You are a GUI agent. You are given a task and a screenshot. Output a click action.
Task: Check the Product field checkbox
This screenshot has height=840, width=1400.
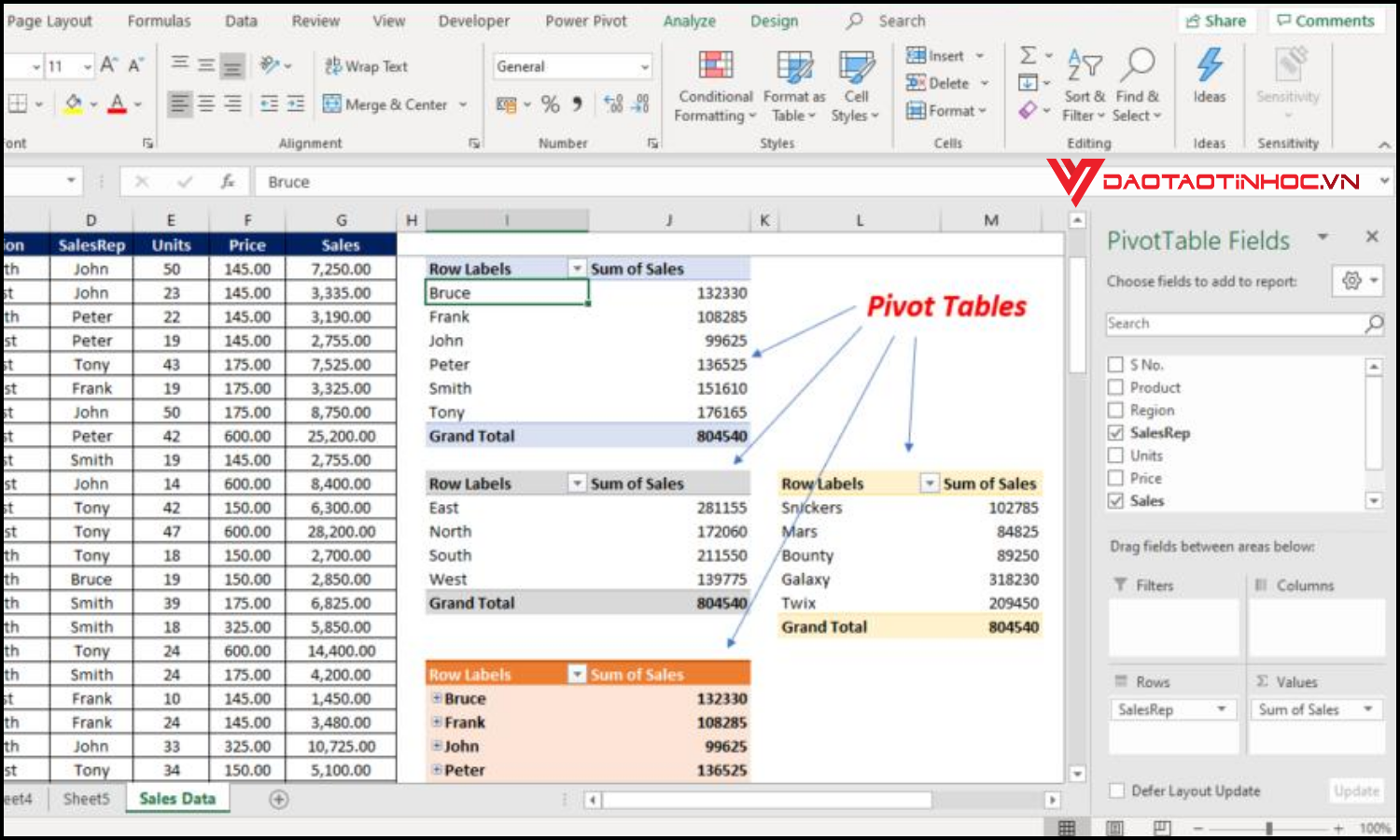pos(1116,387)
